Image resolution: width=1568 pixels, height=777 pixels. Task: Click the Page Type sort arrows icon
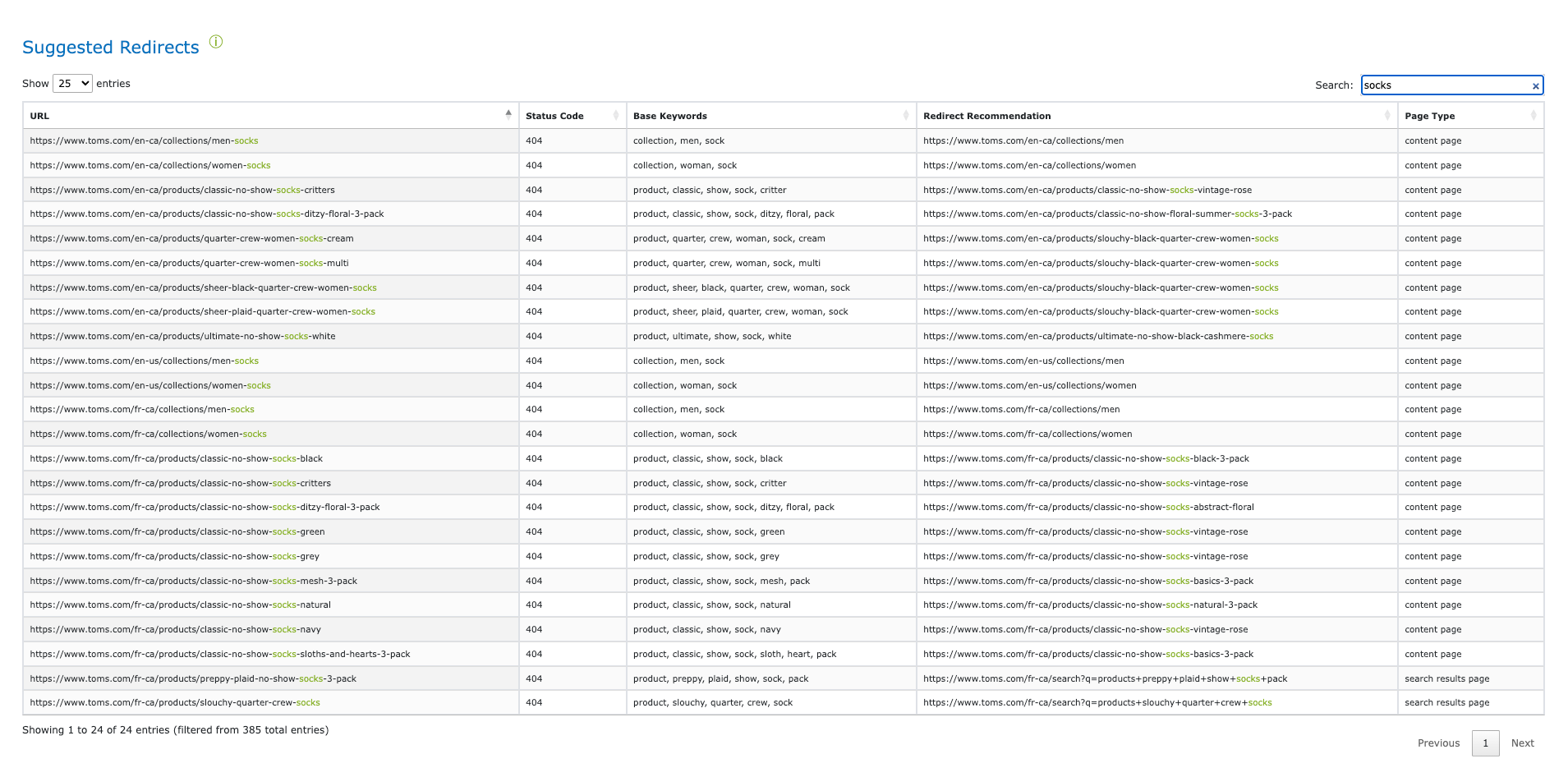point(1534,116)
